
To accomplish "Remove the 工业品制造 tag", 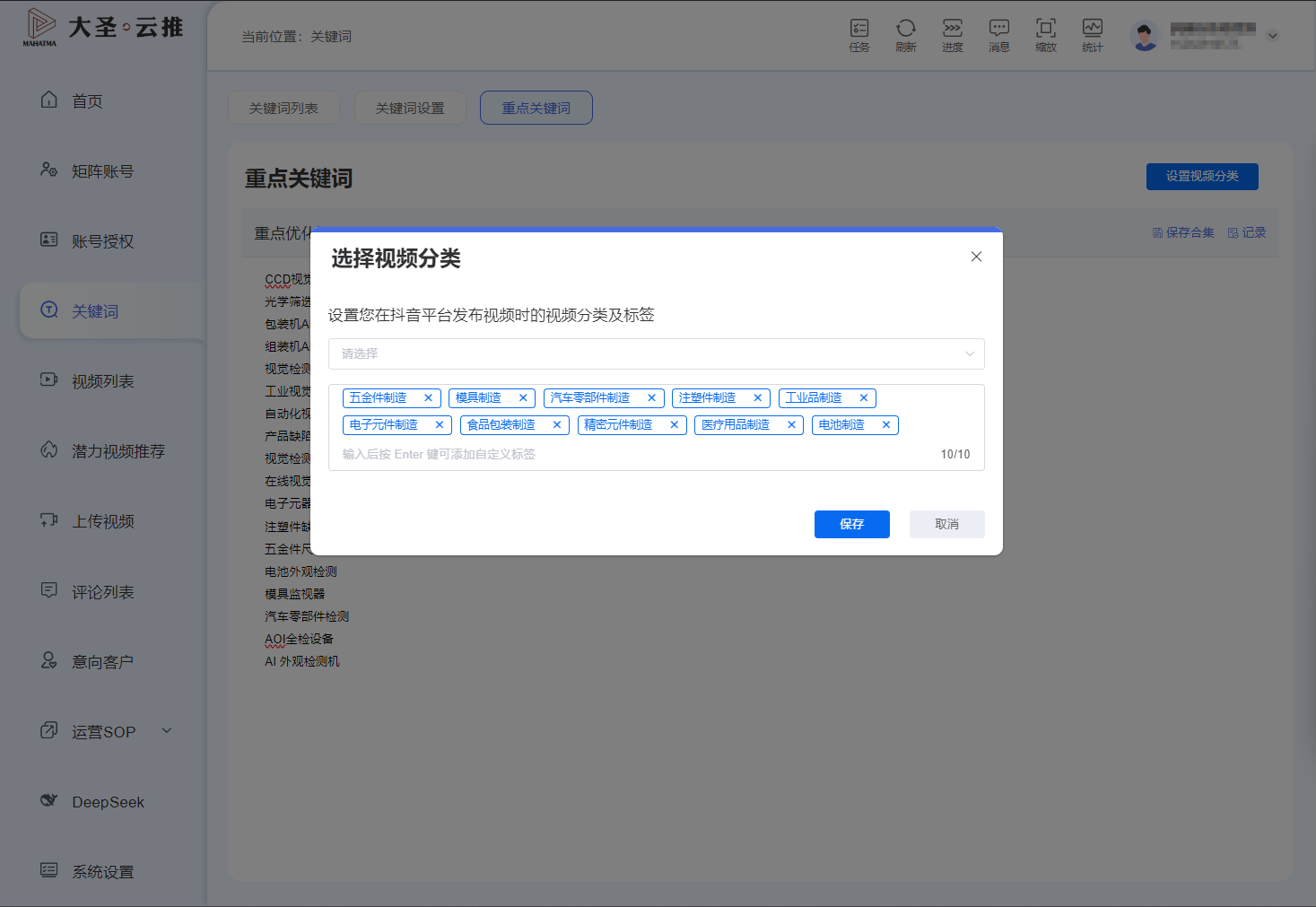I will click(x=864, y=398).
